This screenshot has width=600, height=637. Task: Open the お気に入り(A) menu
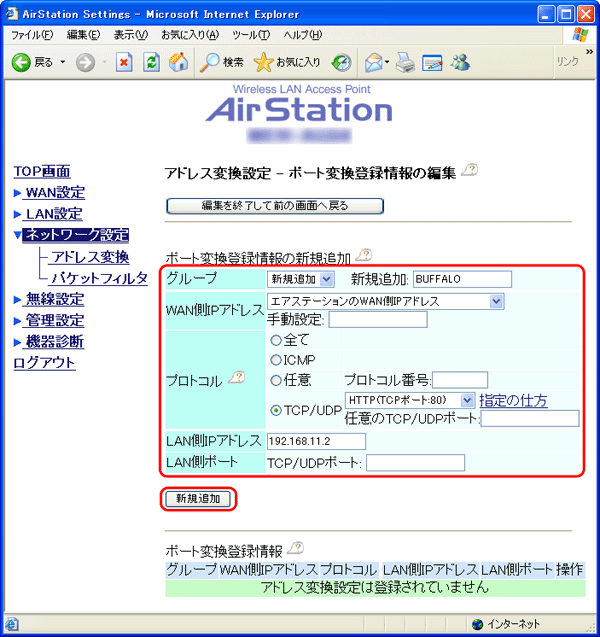190,35
